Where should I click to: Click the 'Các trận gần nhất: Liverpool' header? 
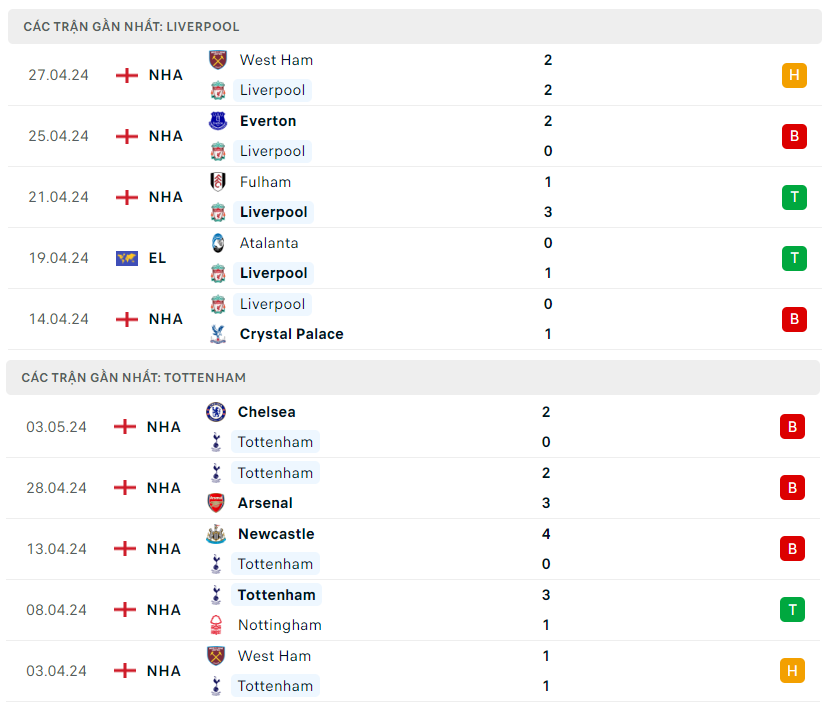[131, 27]
